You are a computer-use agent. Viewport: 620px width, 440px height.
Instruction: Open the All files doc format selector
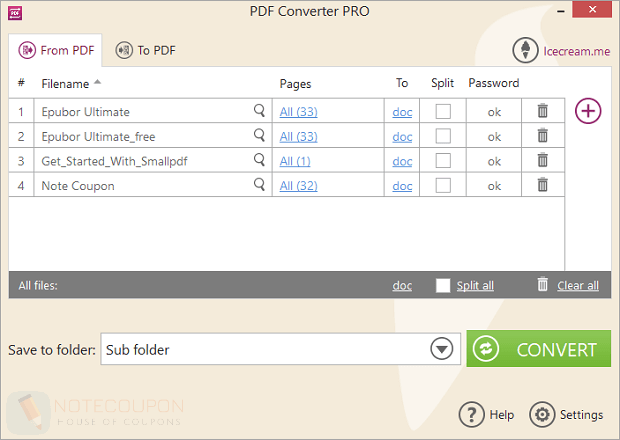[402, 285]
